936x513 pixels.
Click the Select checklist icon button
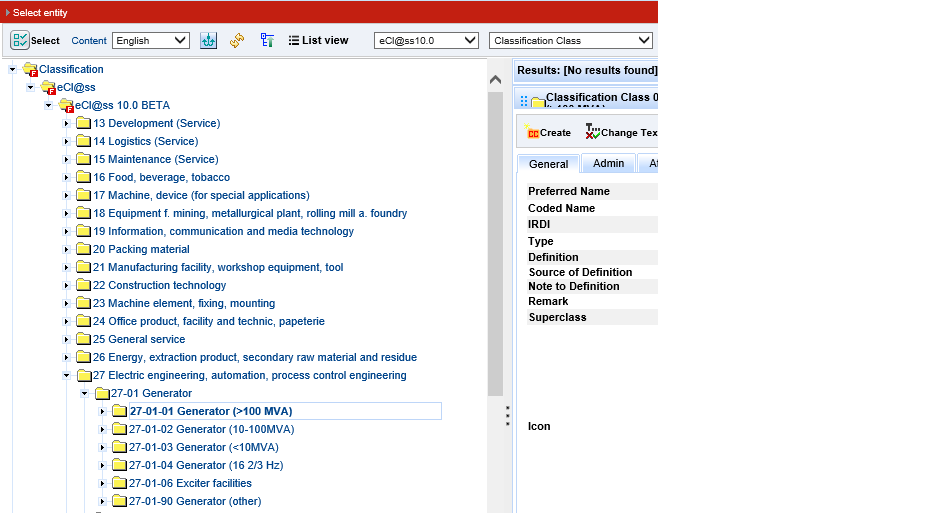click(20, 41)
